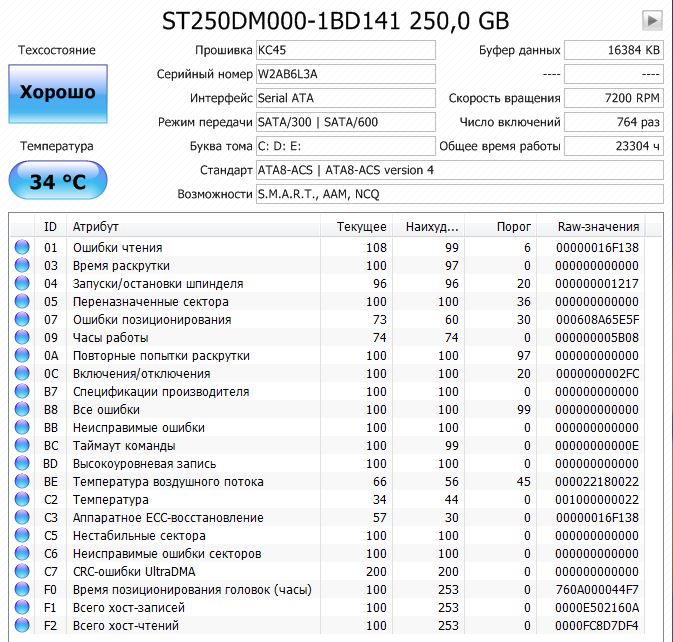Click the Скорость вращения field 7200 RPM
673x642 pixels.
coord(614,98)
